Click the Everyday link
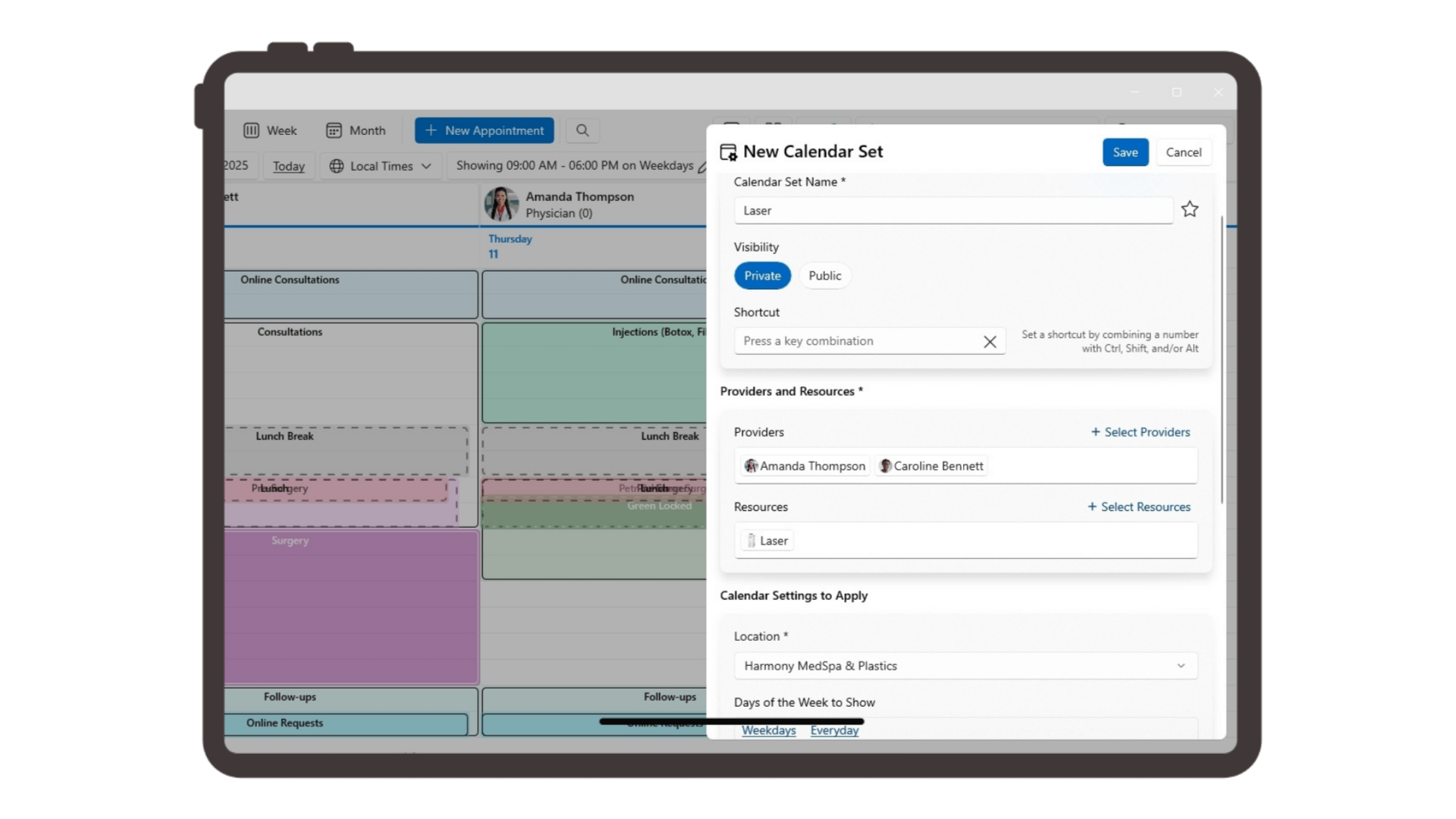This screenshot has height=819, width=1456. click(x=834, y=730)
